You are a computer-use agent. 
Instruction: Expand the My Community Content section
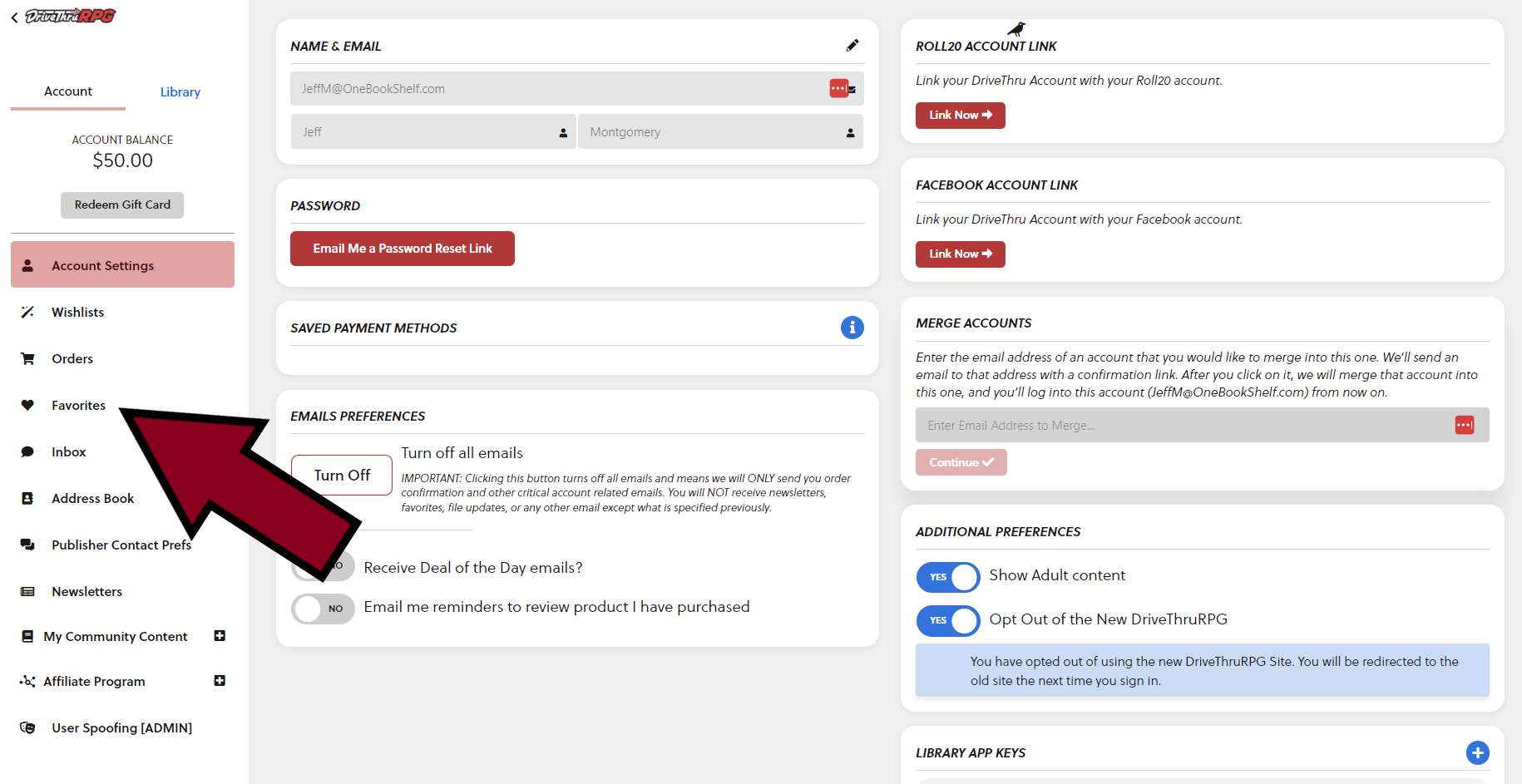(220, 636)
